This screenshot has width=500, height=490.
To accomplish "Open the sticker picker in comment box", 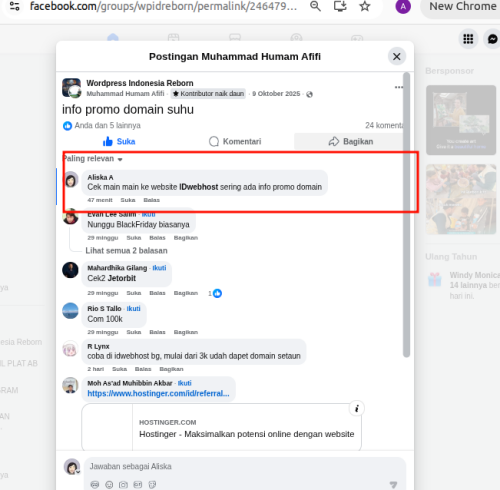I will 152,484.
